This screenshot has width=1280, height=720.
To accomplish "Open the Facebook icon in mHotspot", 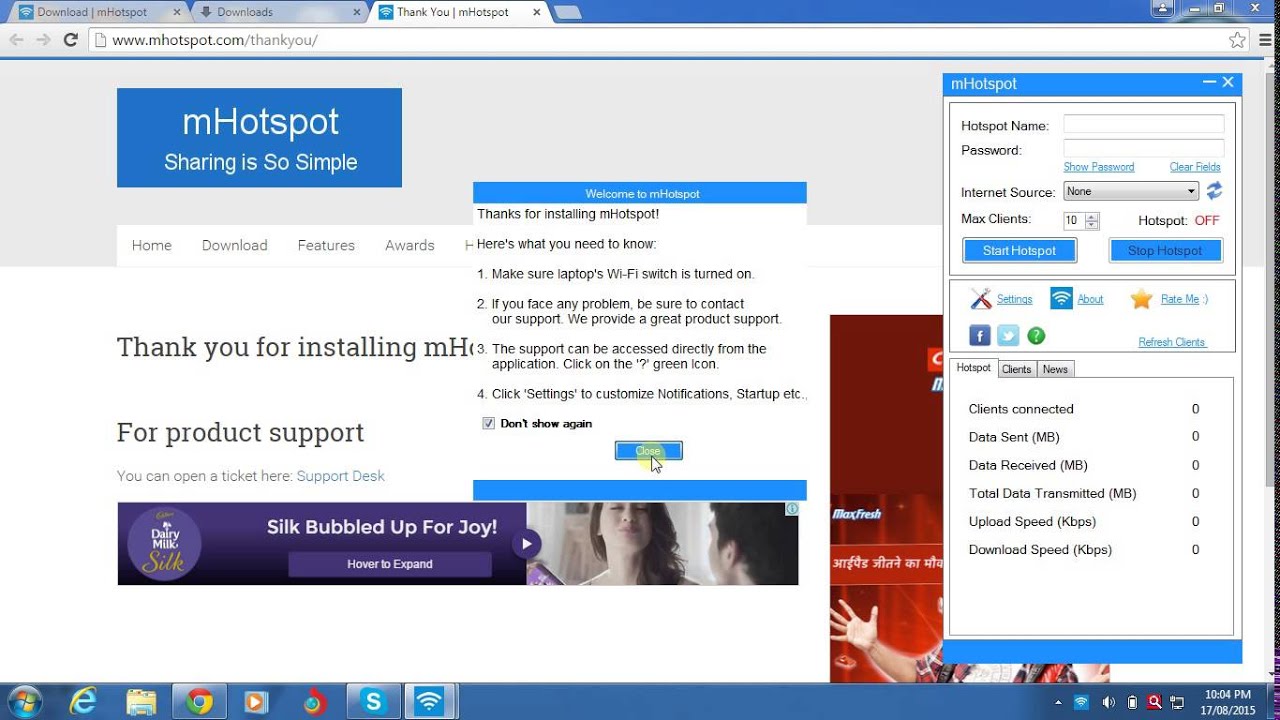I will [980, 336].
